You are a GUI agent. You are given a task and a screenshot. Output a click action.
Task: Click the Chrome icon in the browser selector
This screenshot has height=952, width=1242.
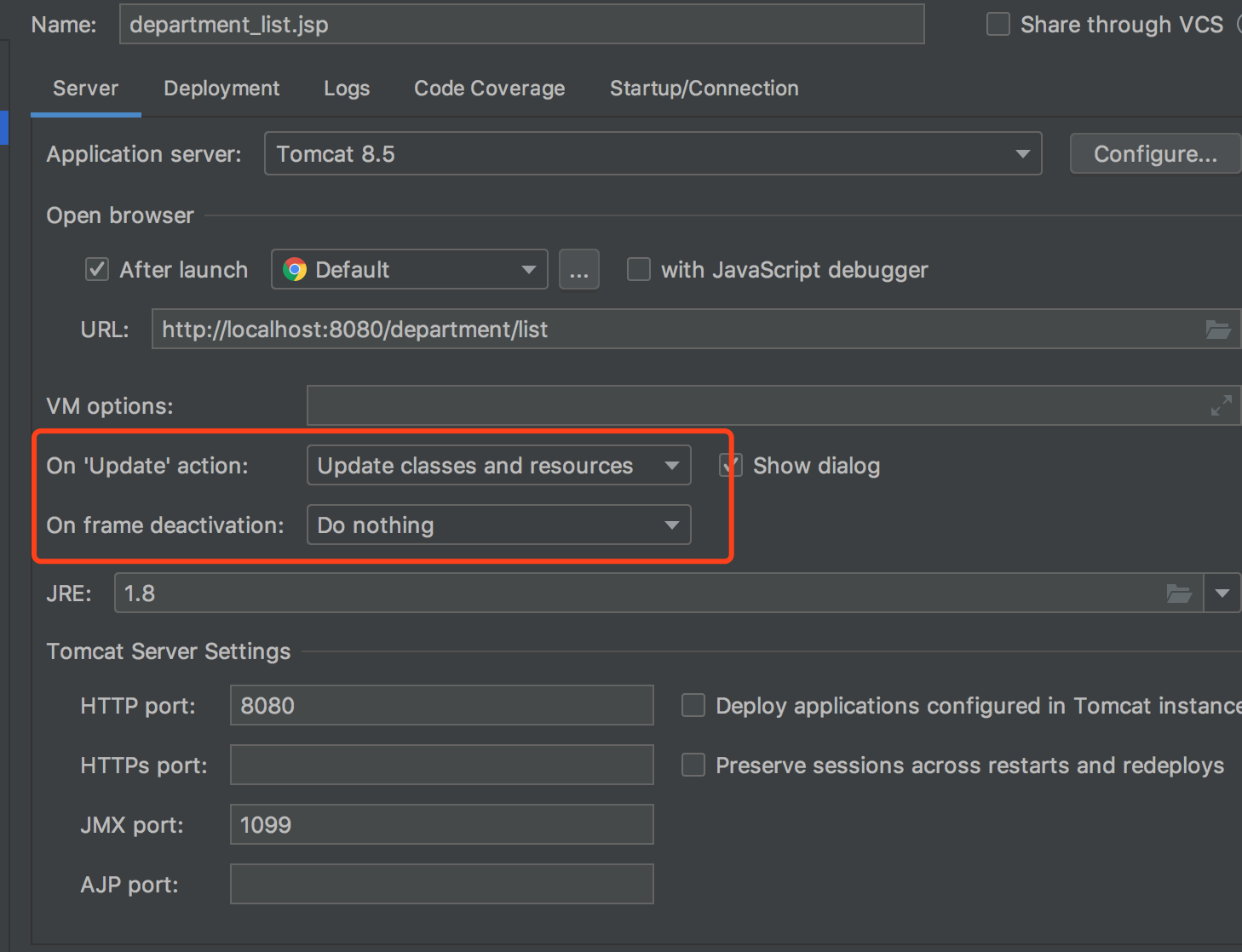click(295, 270)
